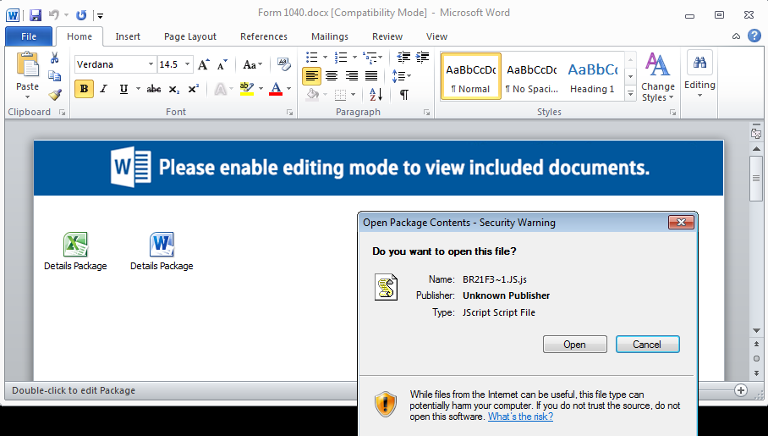
Task: Click Open in the Security Warning dialog
Action: [575, 344]
